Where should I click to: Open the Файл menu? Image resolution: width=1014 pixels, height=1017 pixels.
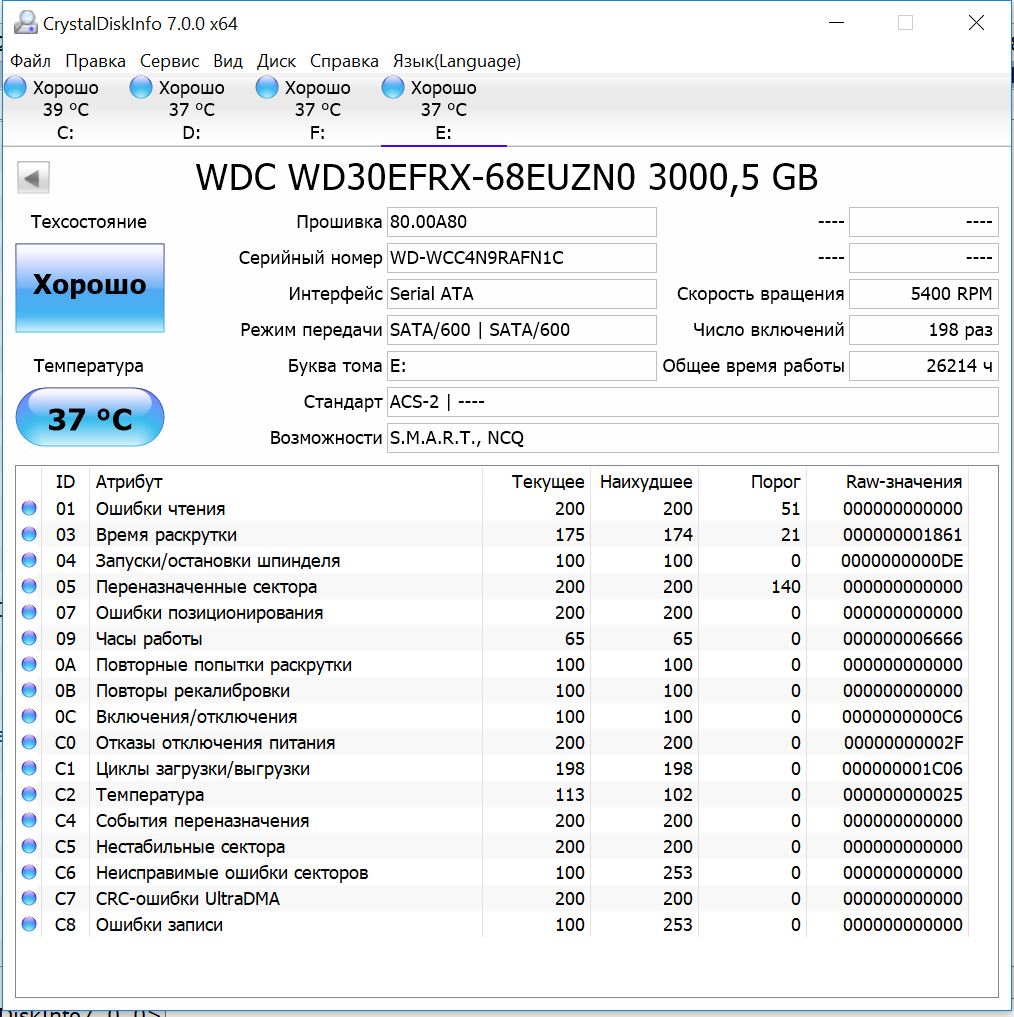(30, 61)
